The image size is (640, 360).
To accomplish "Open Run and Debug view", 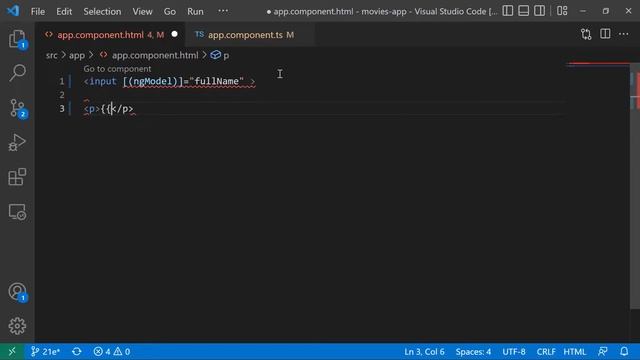I will [17, 142].
